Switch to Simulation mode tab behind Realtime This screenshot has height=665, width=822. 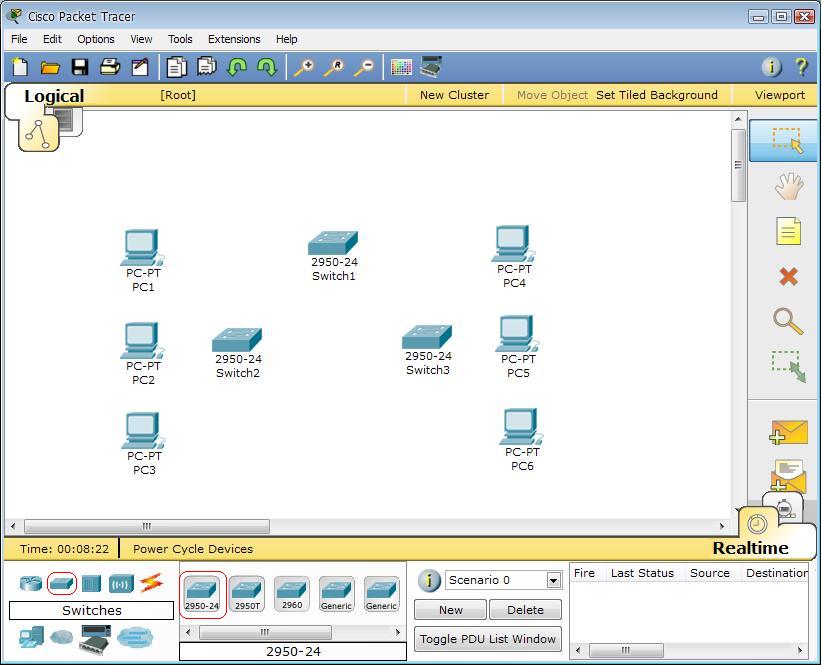[783, 506]
